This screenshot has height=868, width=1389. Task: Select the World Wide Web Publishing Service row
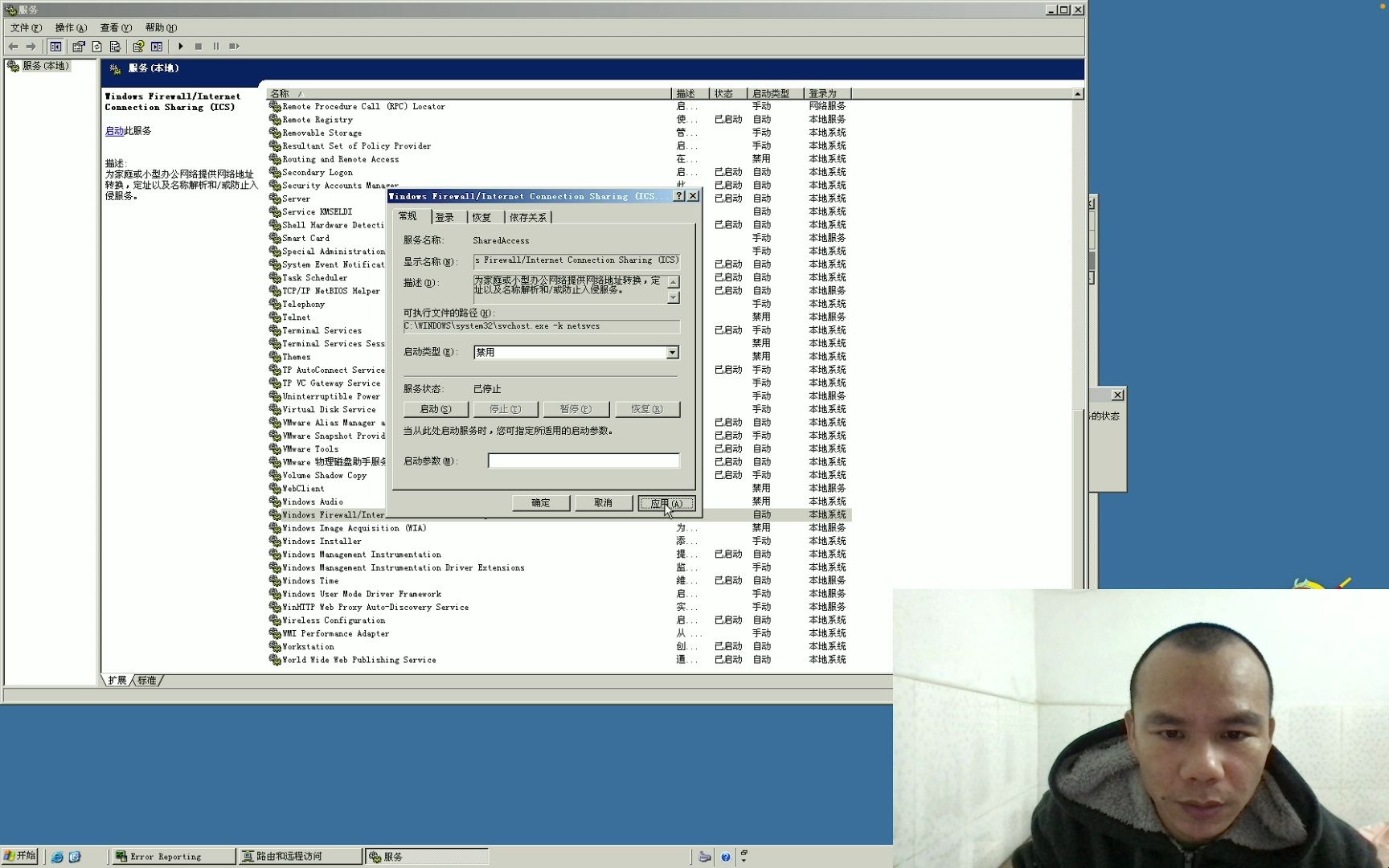pos(559,661)
